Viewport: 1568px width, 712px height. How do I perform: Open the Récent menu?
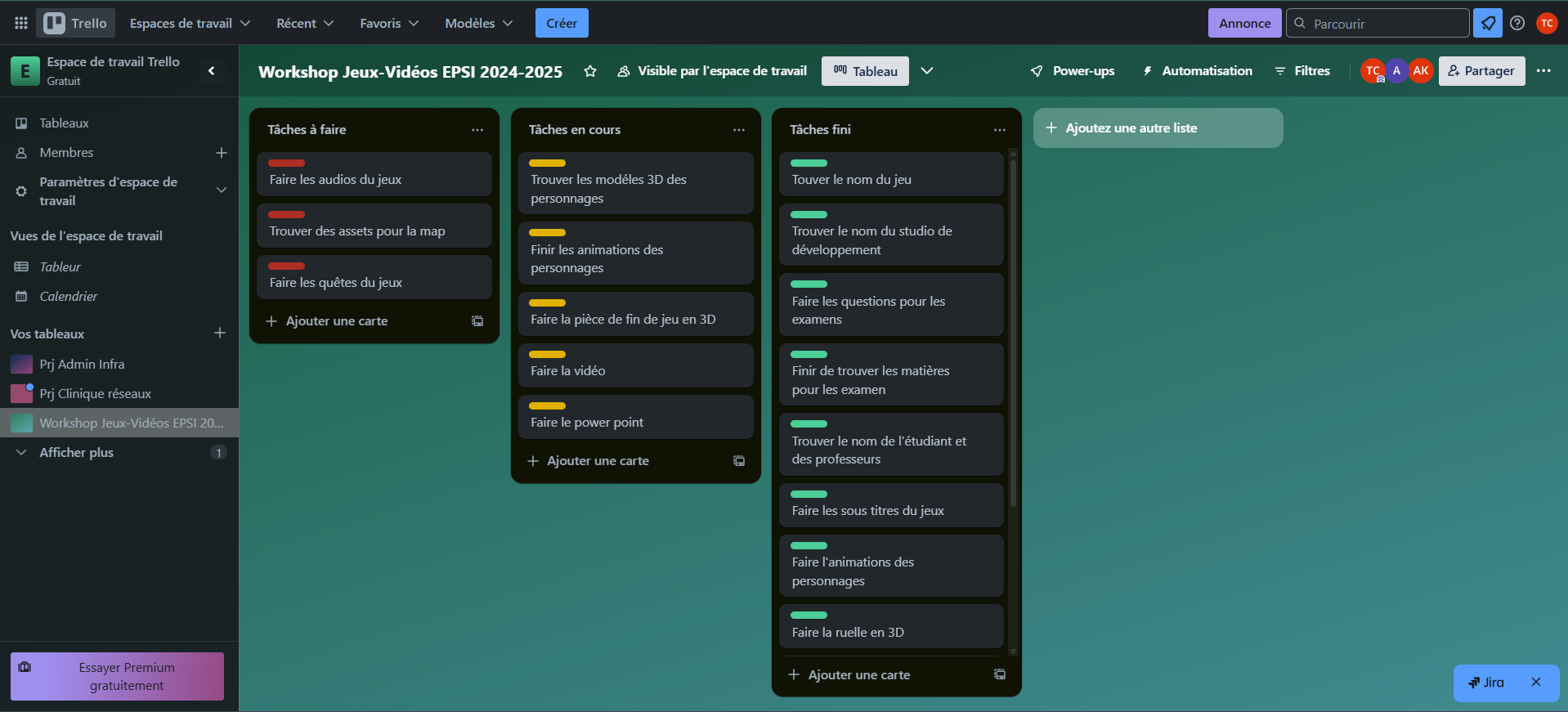pyautogui.click(x=304, y=23)
